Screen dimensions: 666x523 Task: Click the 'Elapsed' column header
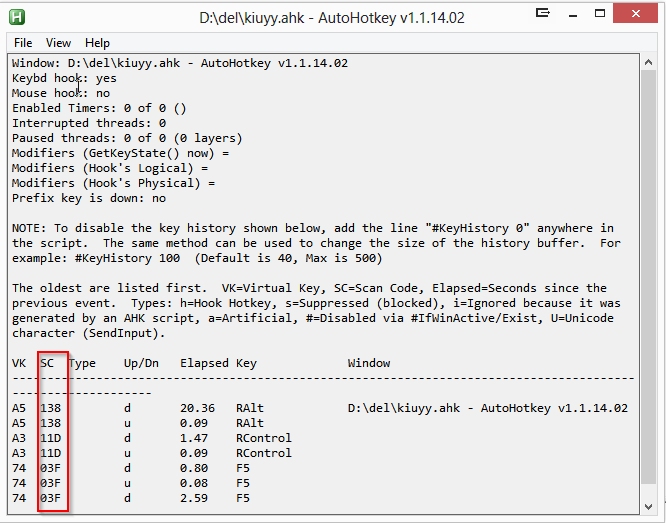204,363
